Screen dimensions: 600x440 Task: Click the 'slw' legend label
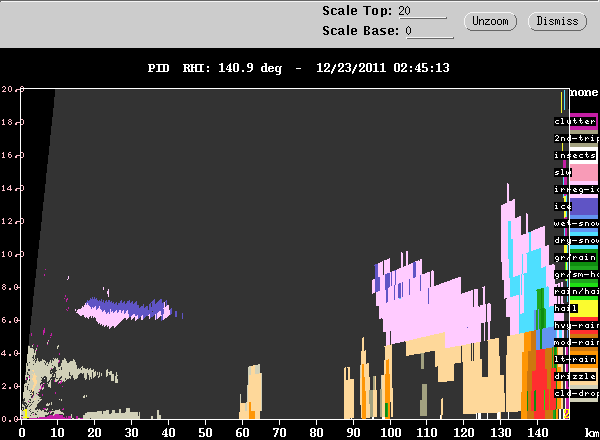pos(563,172)
